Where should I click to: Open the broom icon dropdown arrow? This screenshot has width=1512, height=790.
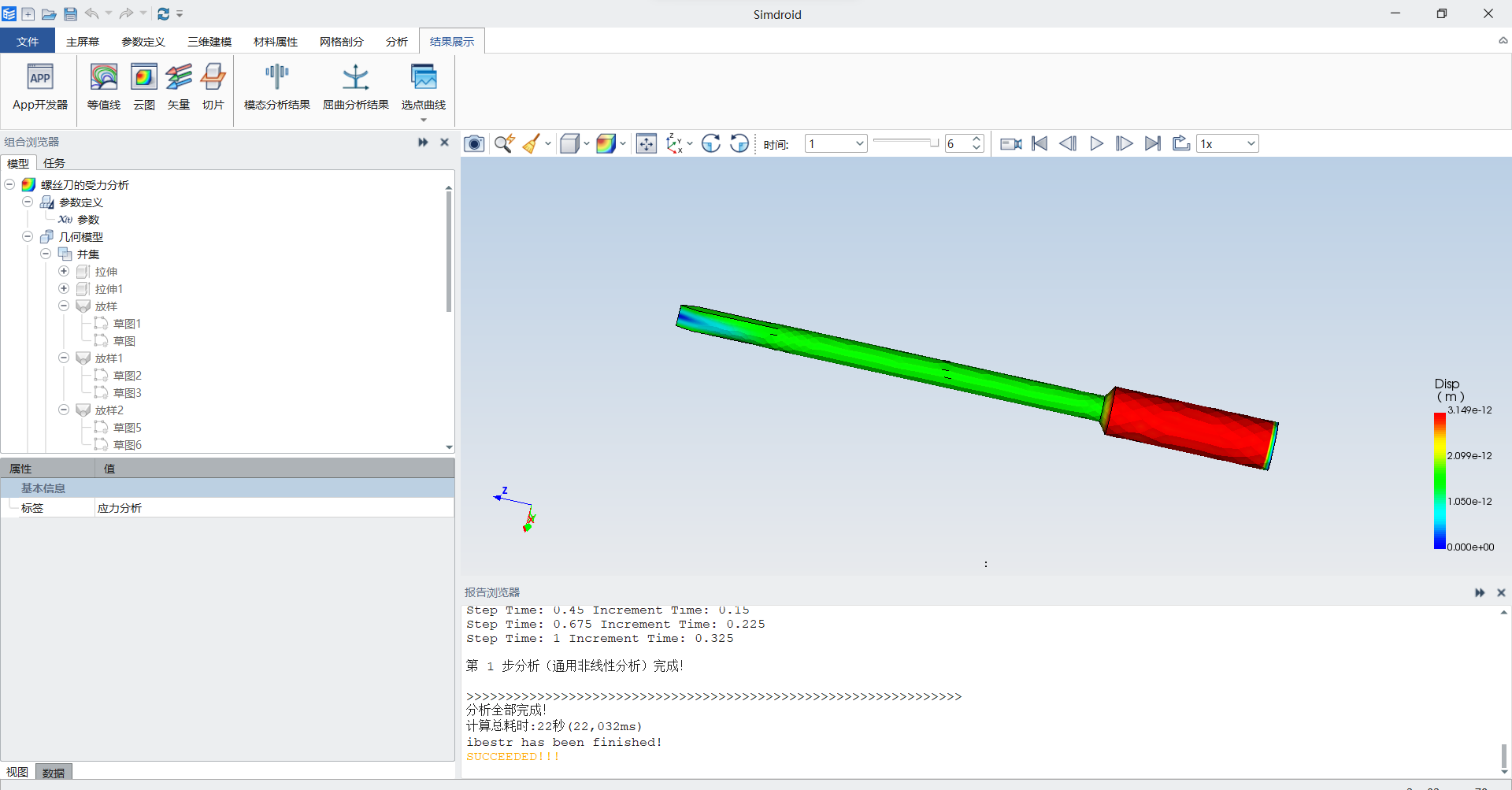coord(548,143)
